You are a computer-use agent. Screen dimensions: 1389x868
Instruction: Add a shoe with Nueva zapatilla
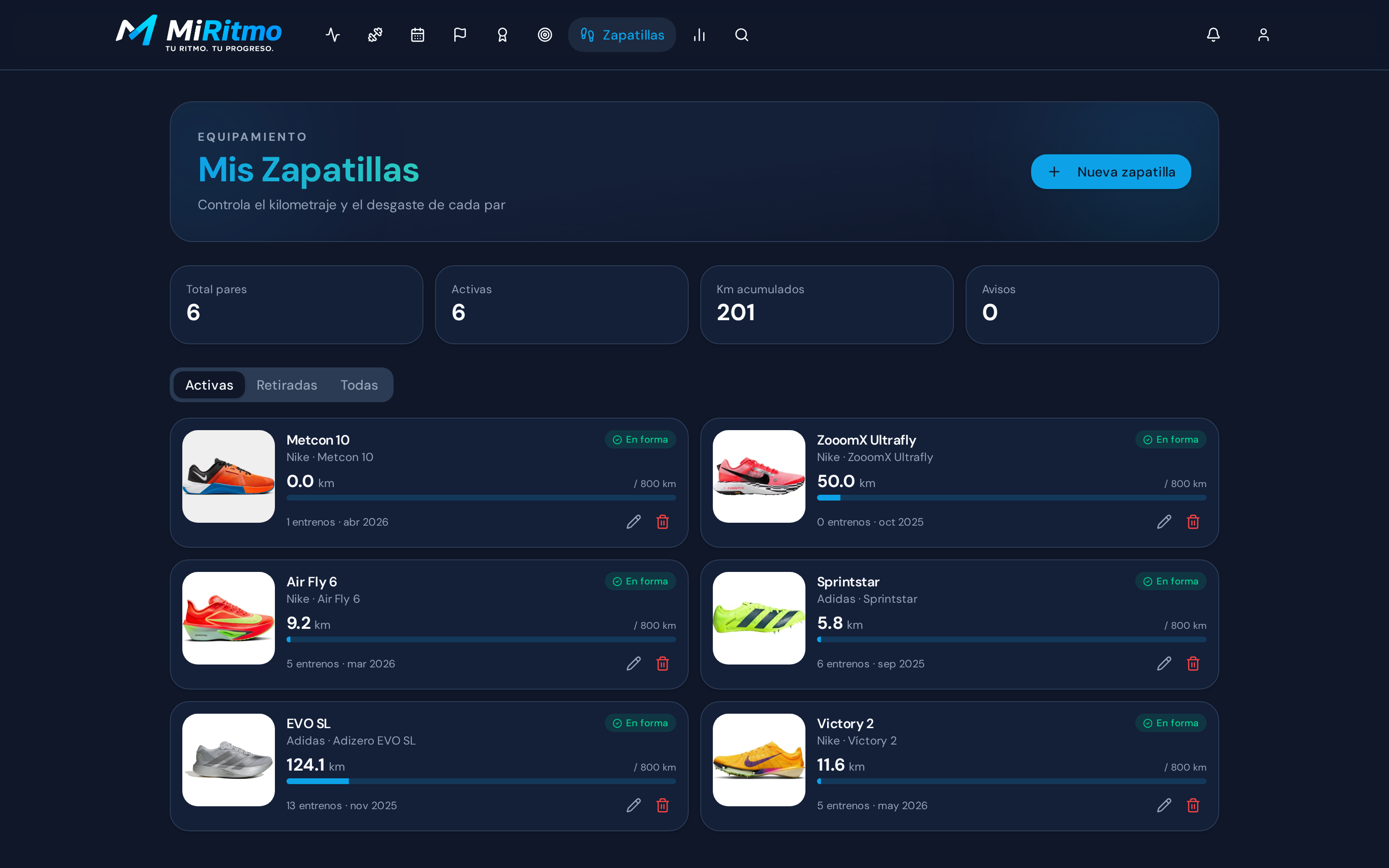[1111, 172]
